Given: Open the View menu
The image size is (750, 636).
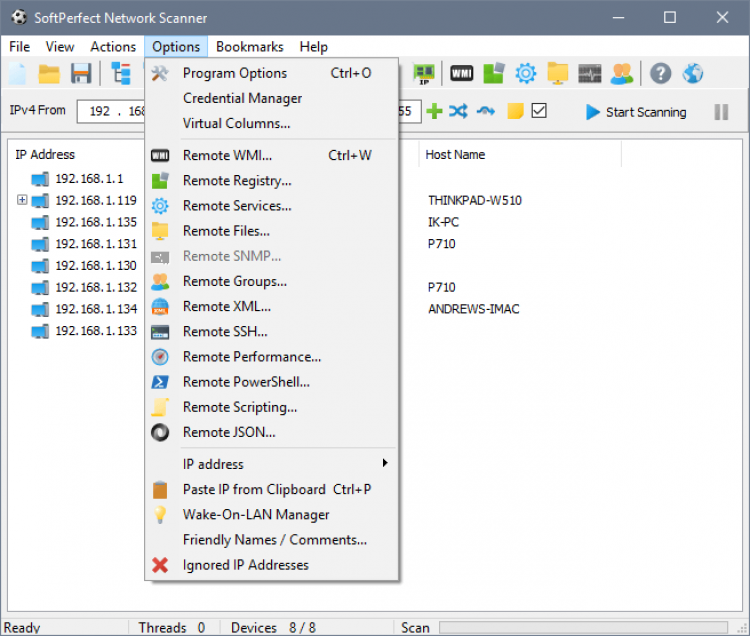Looking at the screenshot, I should (60, 47).
